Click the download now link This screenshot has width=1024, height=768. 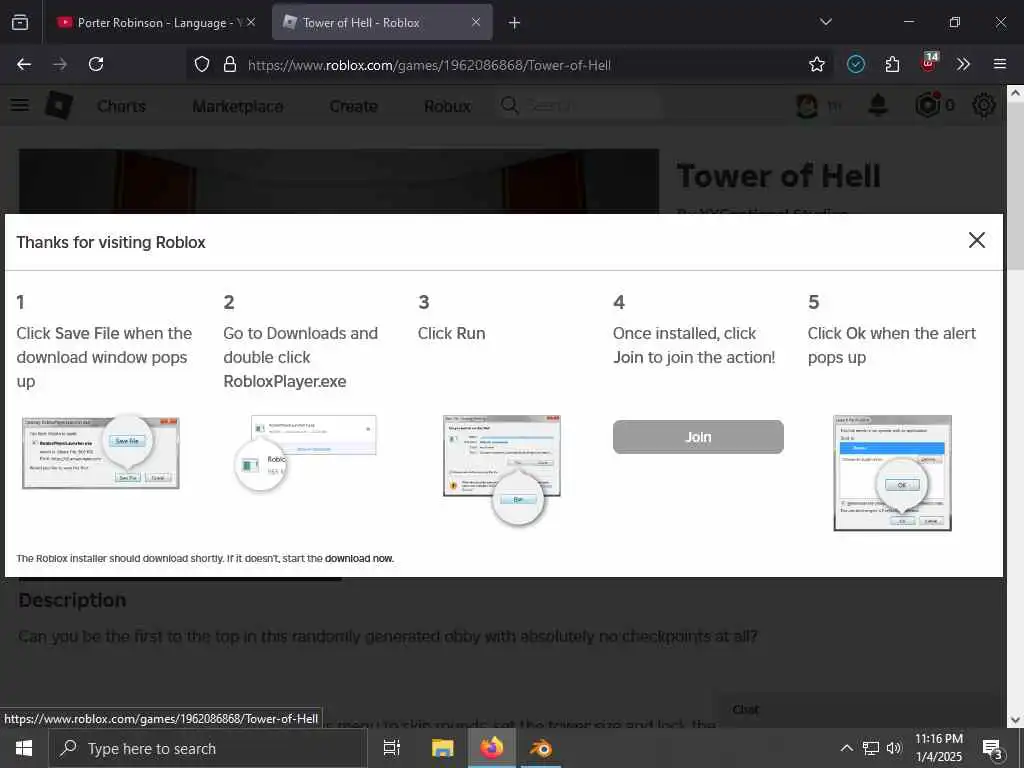[359, 558]
